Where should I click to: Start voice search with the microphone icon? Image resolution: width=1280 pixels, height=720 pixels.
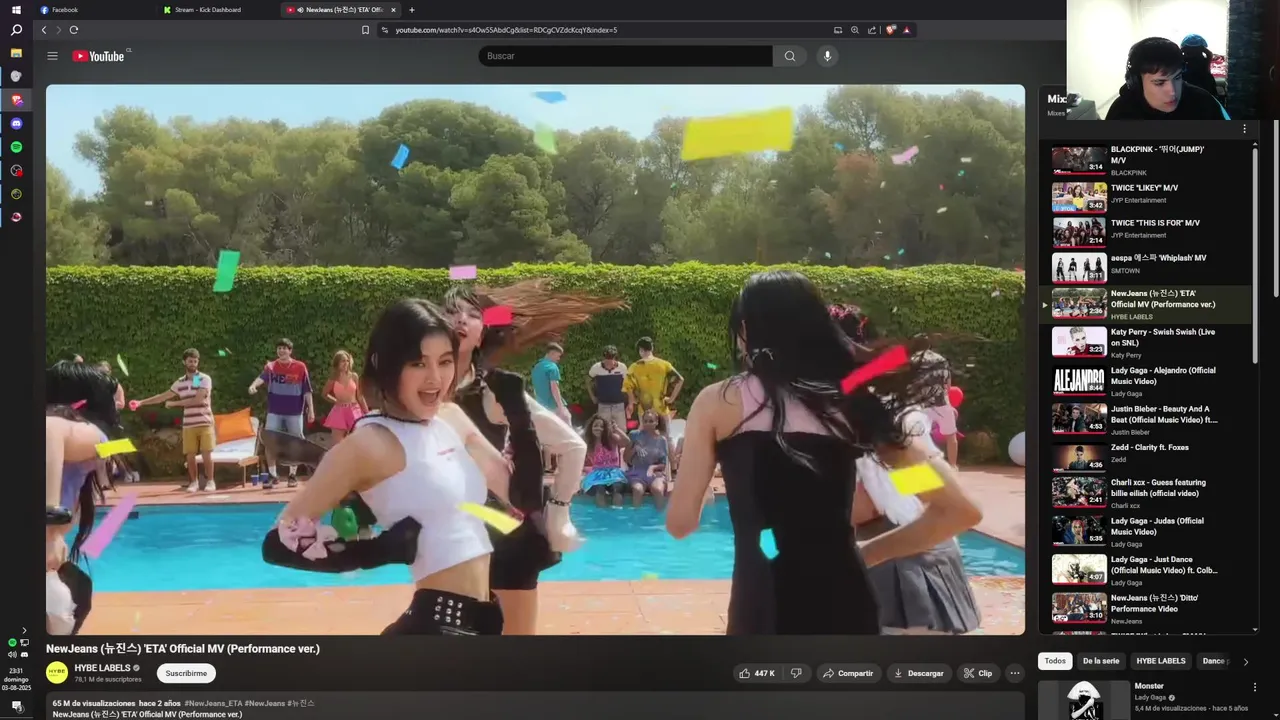[x=827, y=56]
